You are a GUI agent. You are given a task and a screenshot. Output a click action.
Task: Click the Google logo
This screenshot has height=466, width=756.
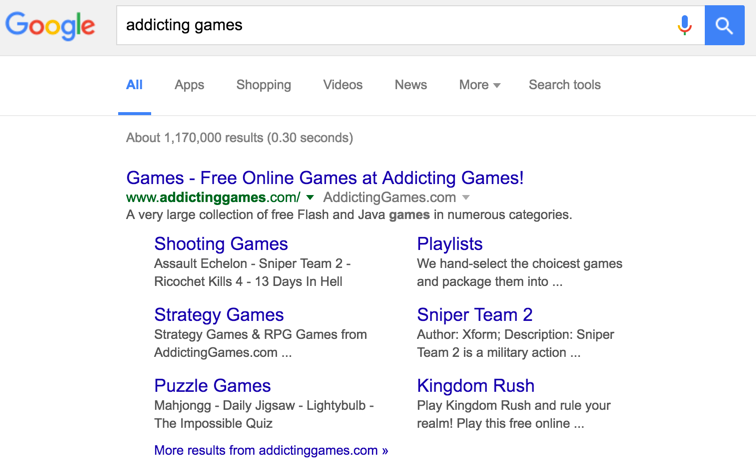tap(50, 26)
